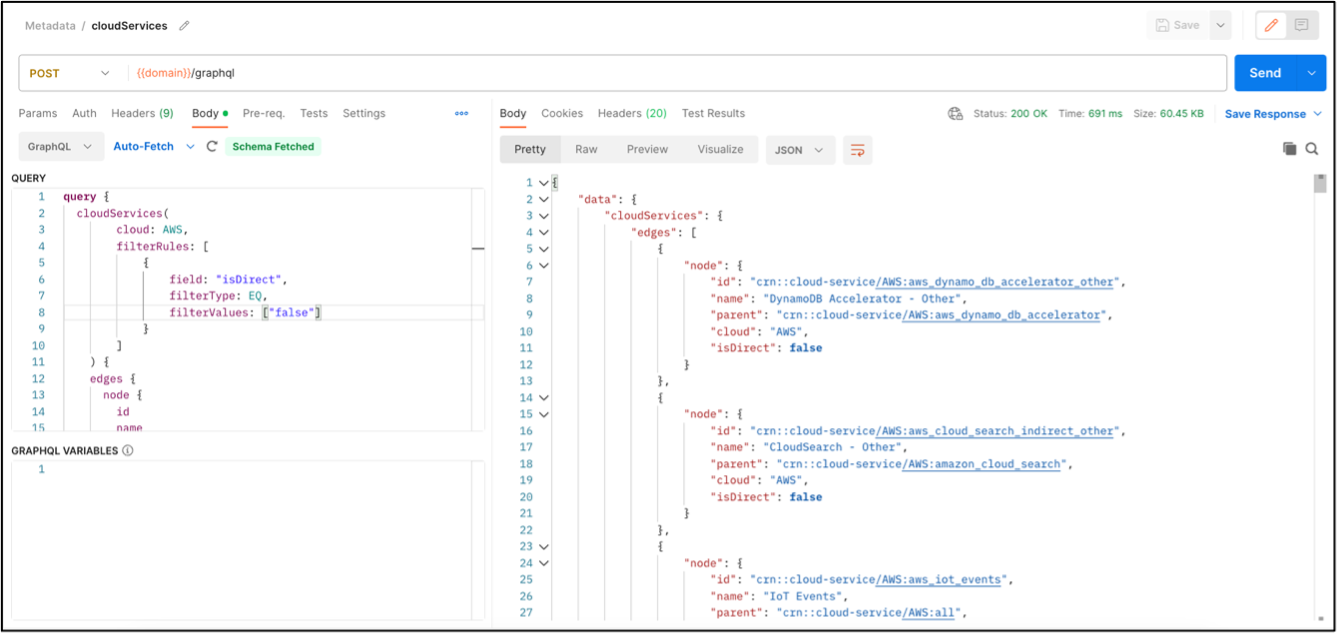Open the Tests tab
The height and width of the screenshot is (635, 1341).
[x=314, y=113]
